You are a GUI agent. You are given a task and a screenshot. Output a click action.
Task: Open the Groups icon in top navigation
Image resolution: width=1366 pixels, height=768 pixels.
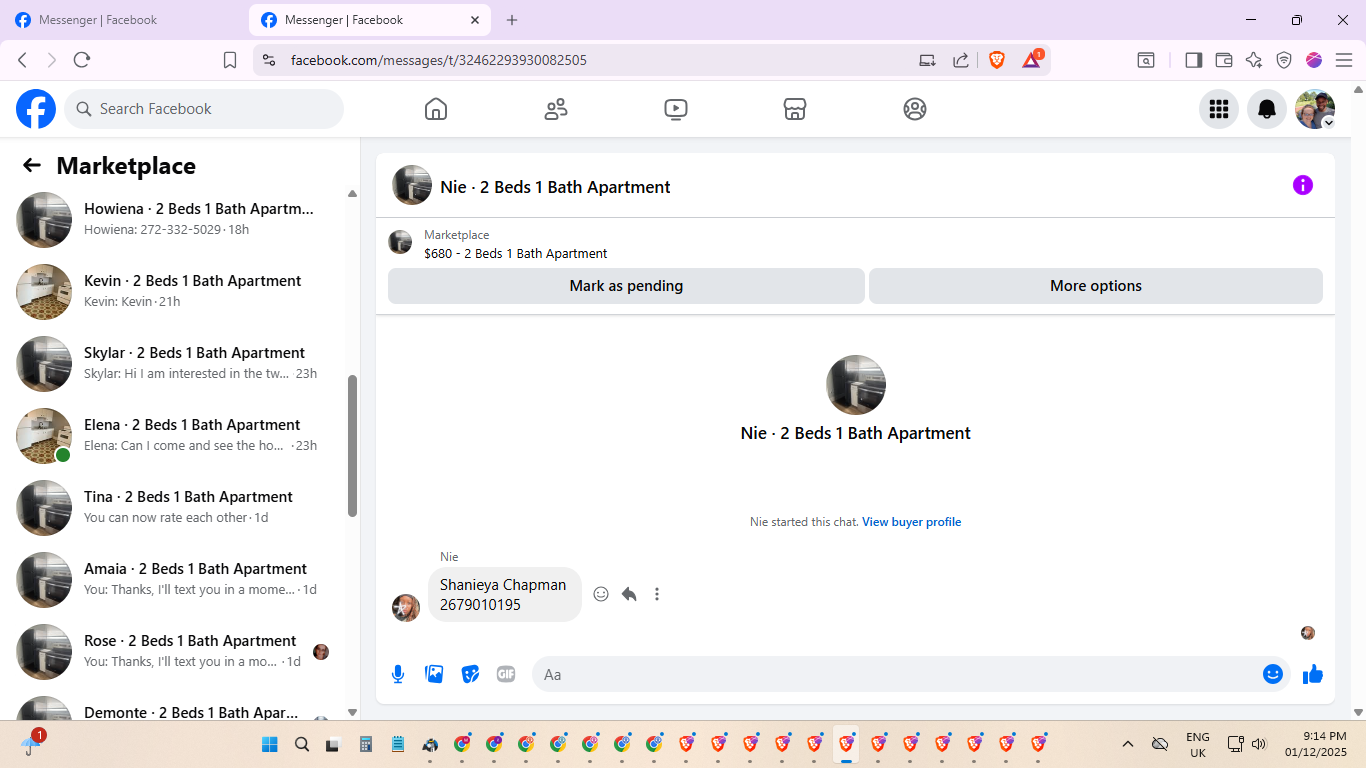pyautogui.click(x=915, y=109)
